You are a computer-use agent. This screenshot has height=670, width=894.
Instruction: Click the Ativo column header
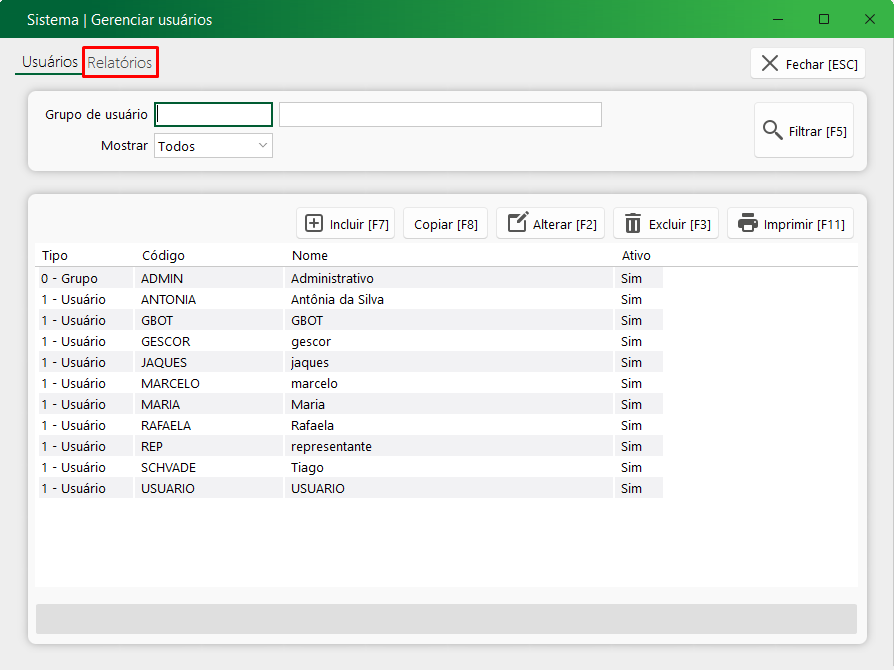636,256
